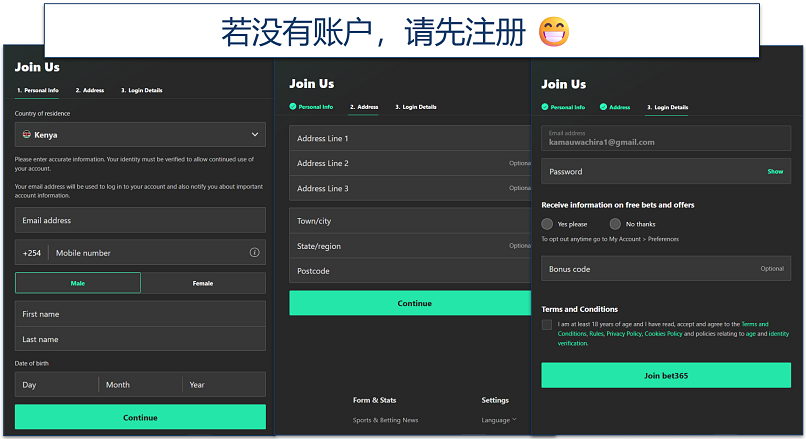Viewport: 806px width, 439px height.
Task: Open the Language dropdown in footer
Action: [x=499, y=420]
